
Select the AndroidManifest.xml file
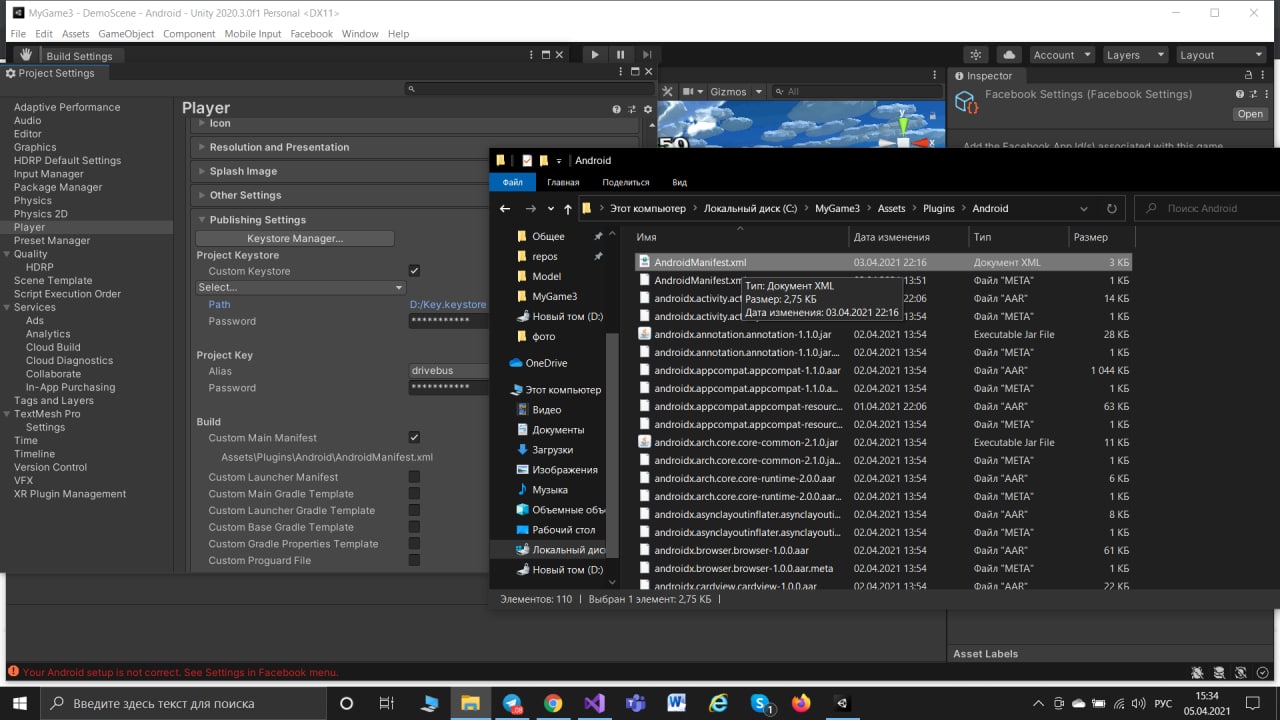[884, 262]
